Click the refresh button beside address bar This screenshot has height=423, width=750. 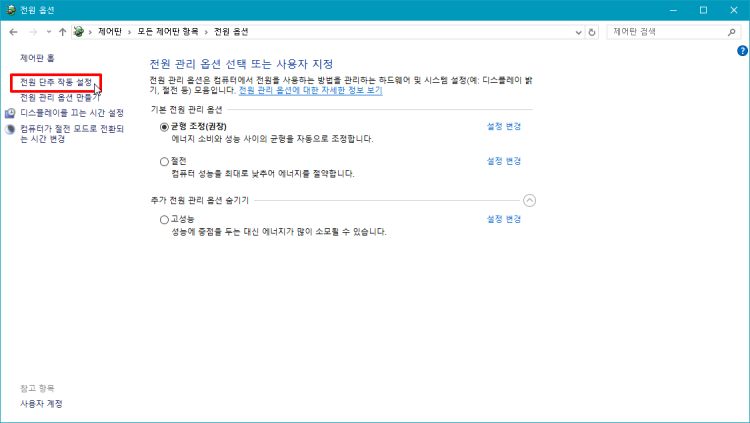[x=593, y=32]
